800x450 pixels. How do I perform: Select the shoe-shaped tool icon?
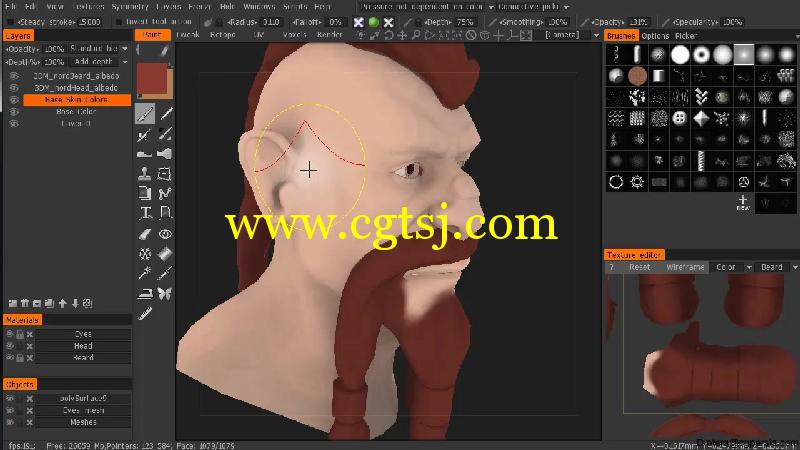tap(145, 154)
